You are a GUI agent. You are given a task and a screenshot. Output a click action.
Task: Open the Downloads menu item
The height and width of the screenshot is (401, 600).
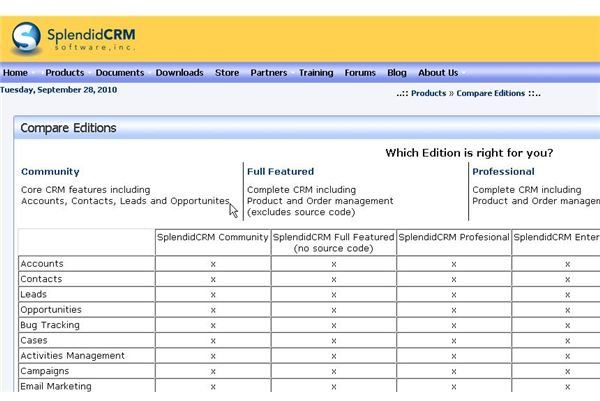179,73
